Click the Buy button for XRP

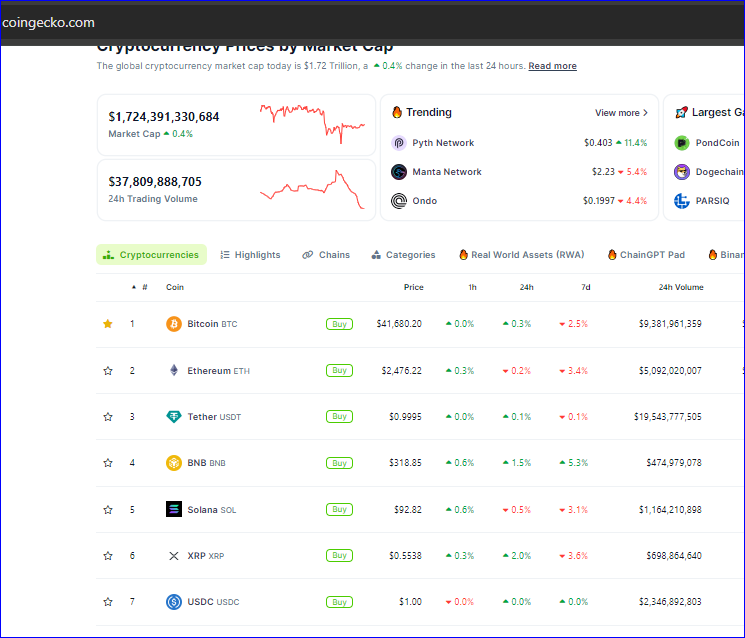(339, 555)
